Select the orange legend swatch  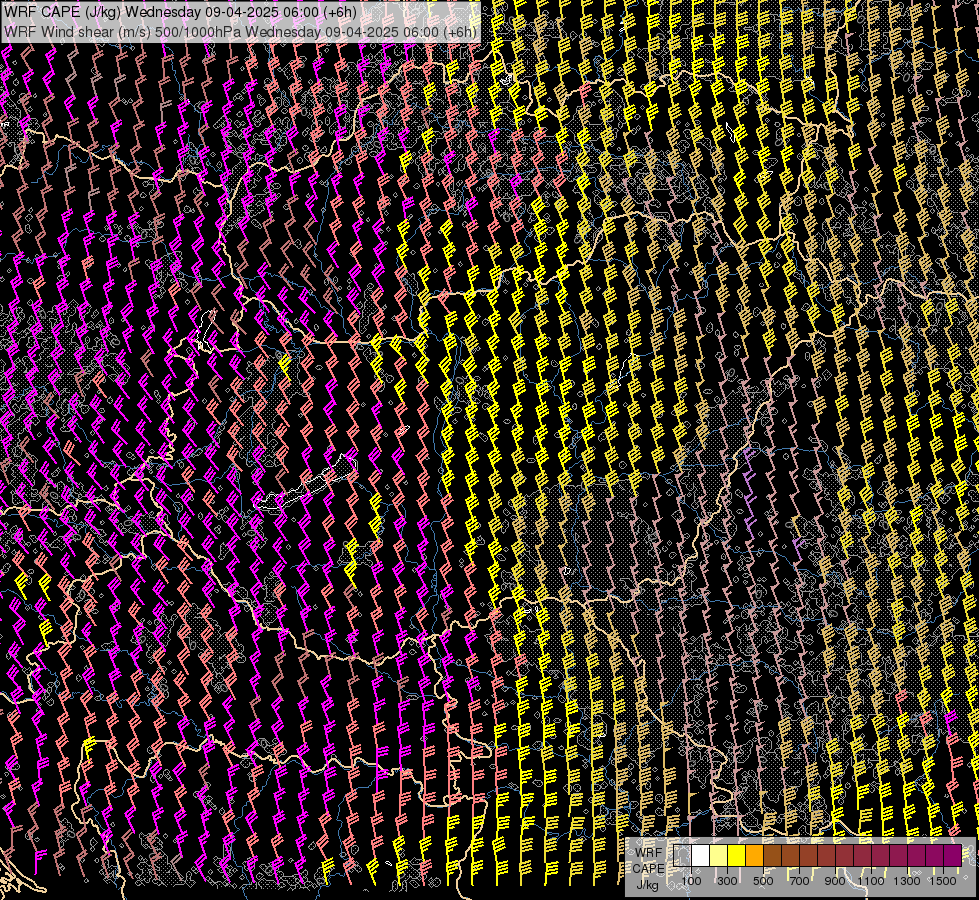point(754,855)
